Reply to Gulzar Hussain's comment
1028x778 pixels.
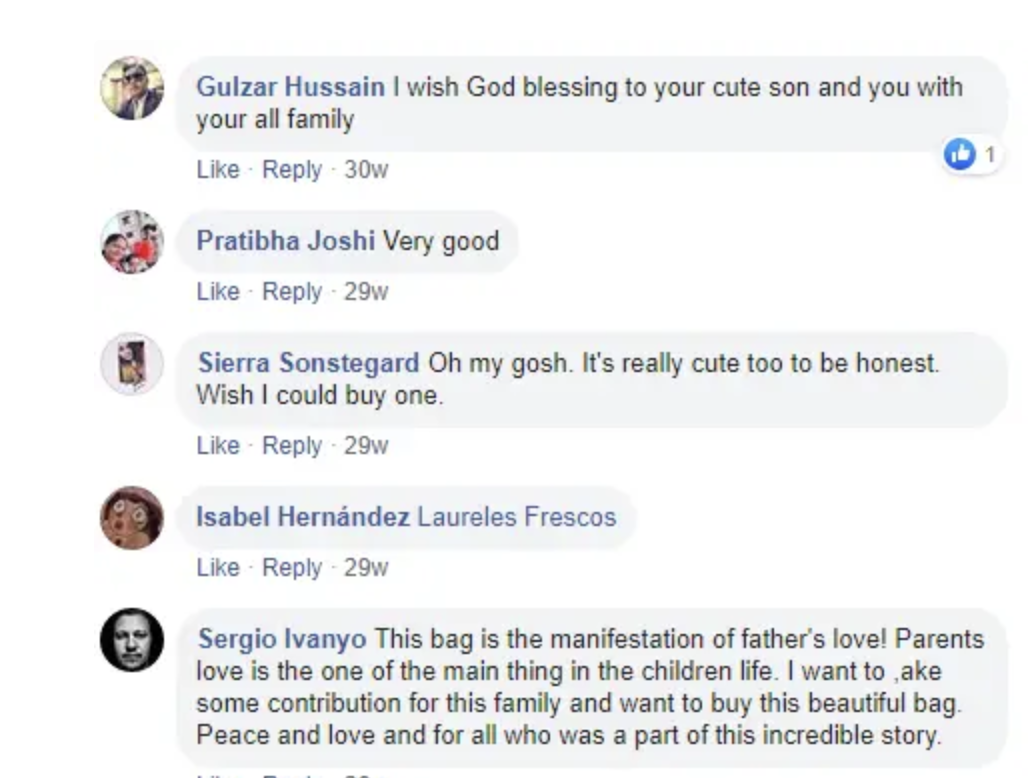coord(291,170)
